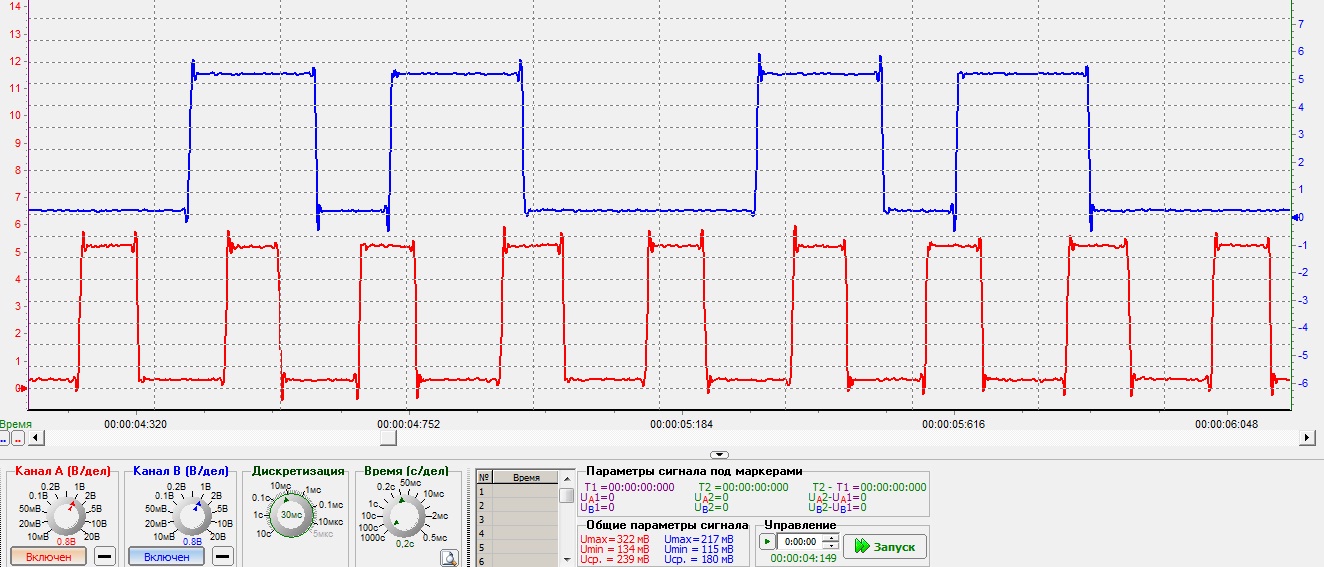1324x567 pixels.
Task: Click the magnifier zoom icon under the Время knob
Action: point(450,558)
